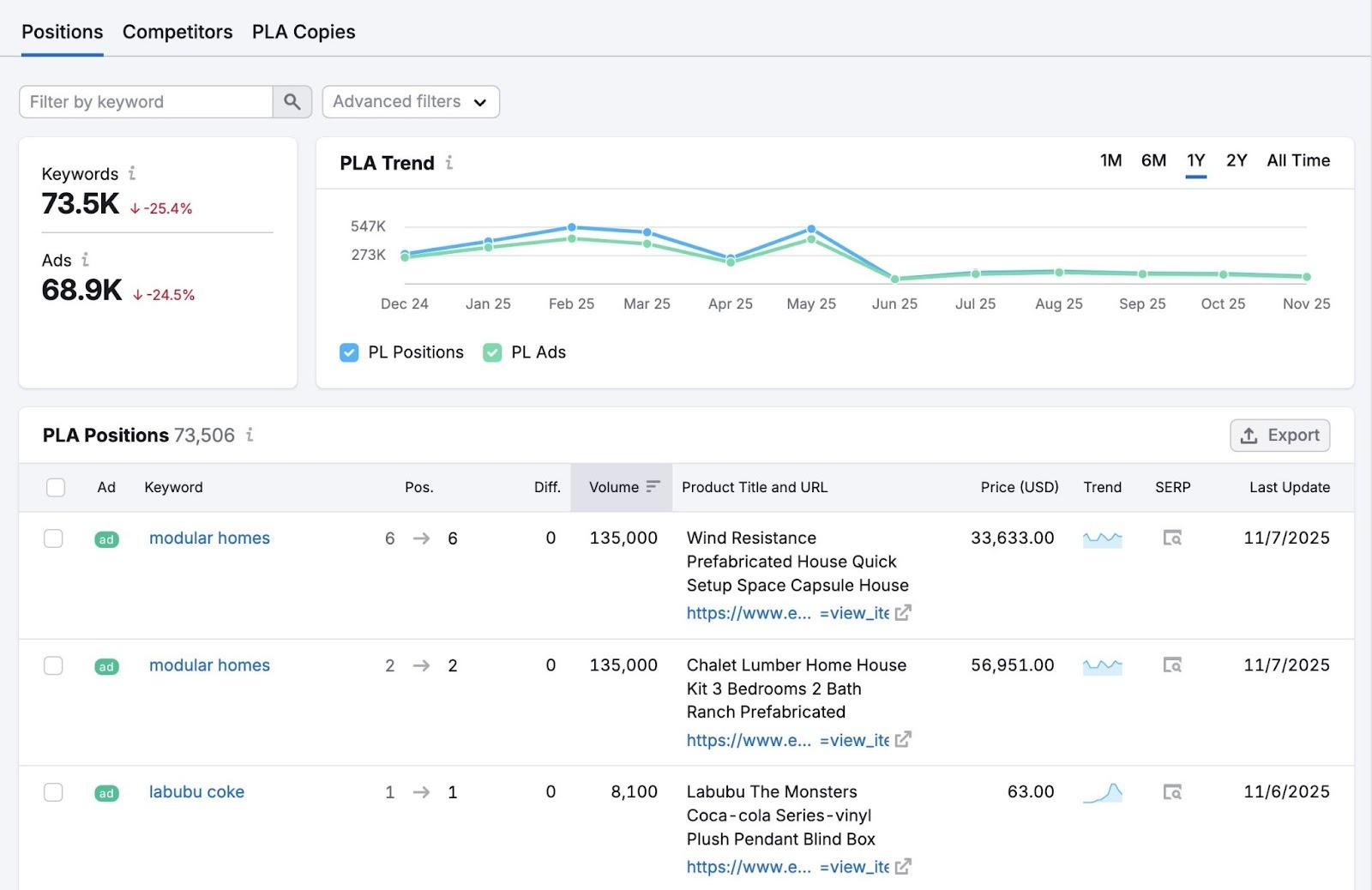Click the sort icon on the Volume column

coord(652,487)
